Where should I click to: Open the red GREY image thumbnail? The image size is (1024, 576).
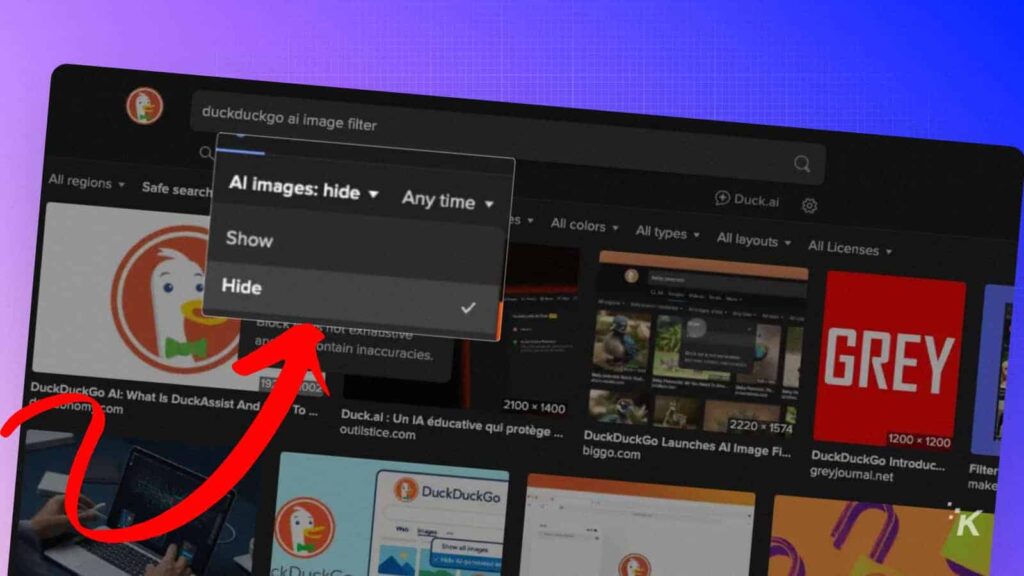(x=889, y=358)
